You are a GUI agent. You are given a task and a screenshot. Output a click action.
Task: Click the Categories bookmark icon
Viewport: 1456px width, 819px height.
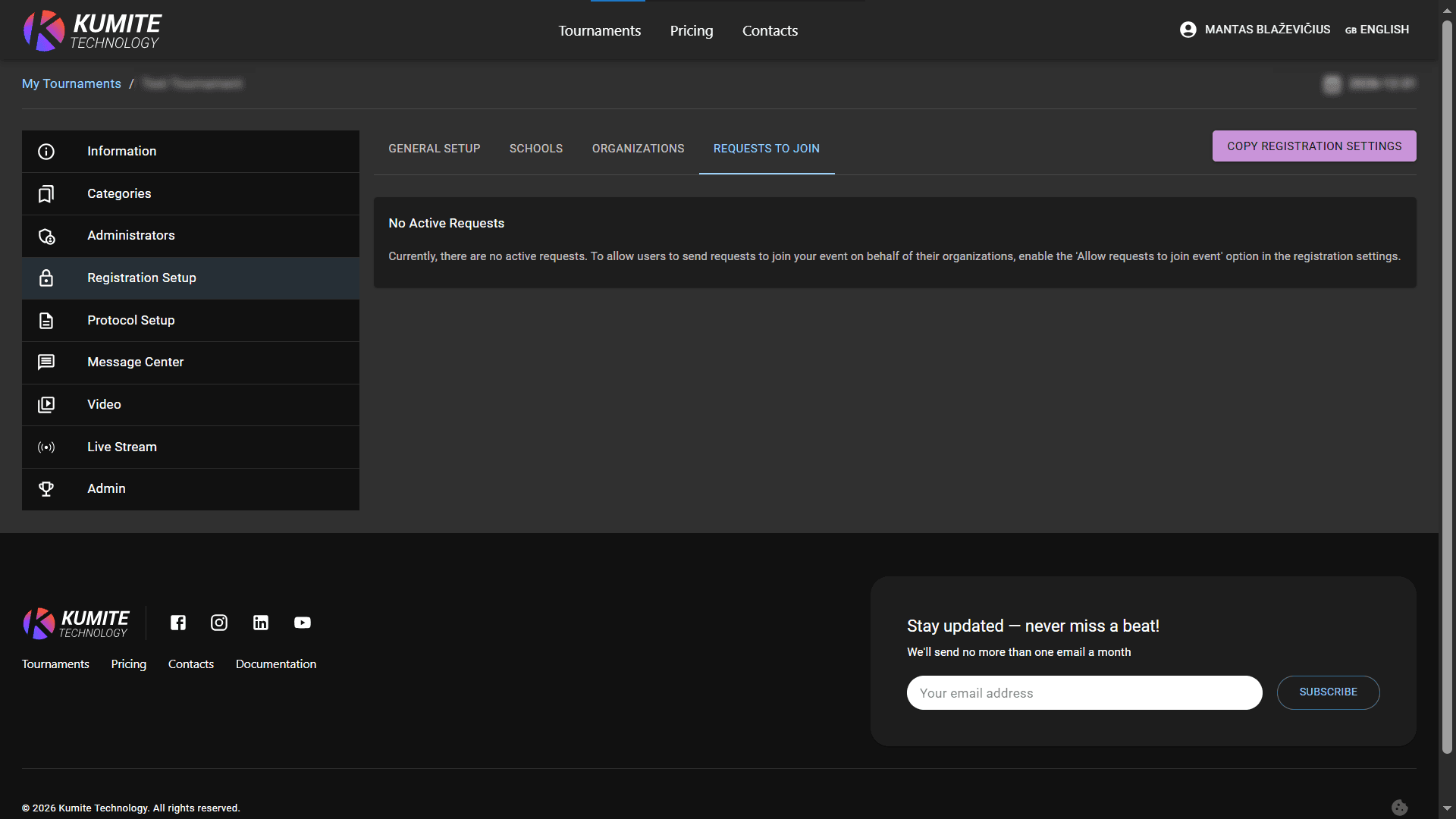[46, 194]
